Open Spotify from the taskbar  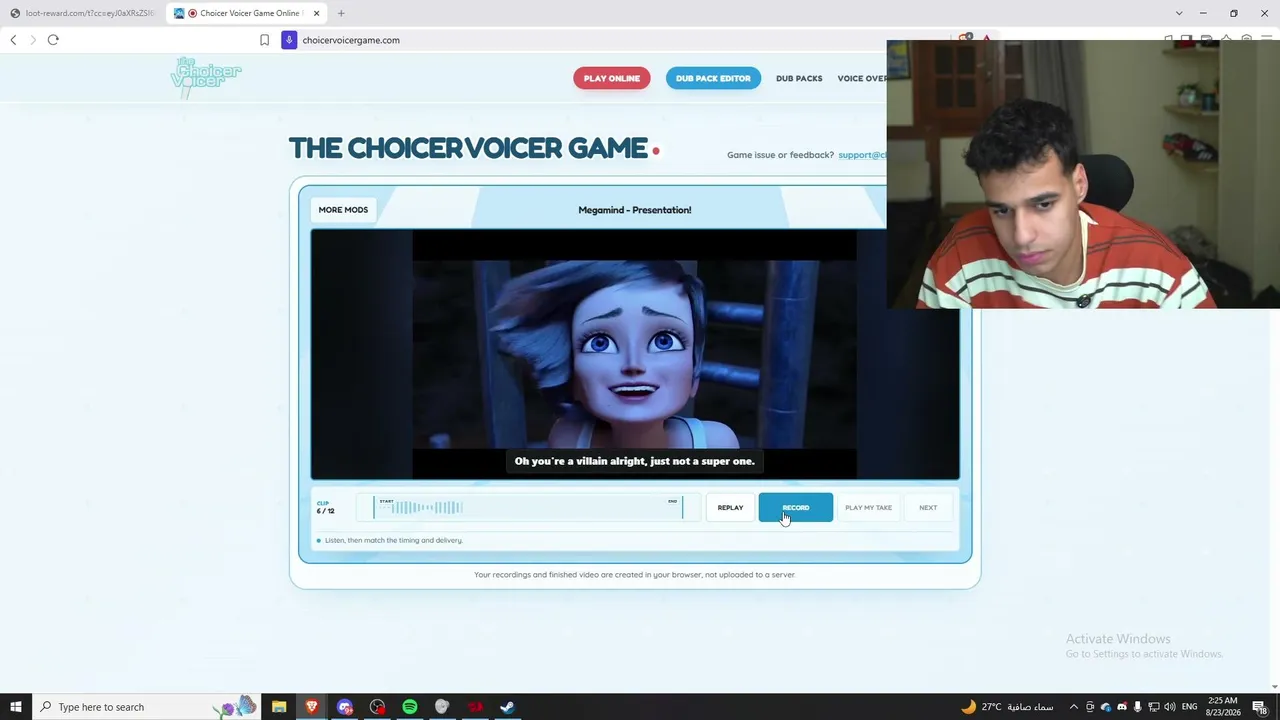coord(410,707)
